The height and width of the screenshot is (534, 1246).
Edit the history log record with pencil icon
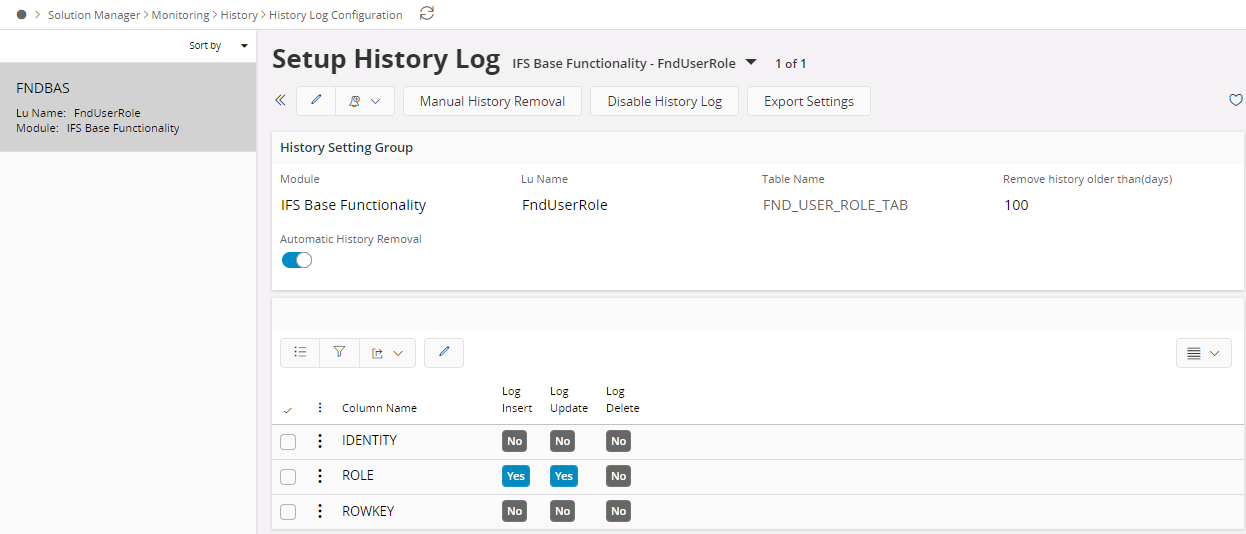point(316,101)
